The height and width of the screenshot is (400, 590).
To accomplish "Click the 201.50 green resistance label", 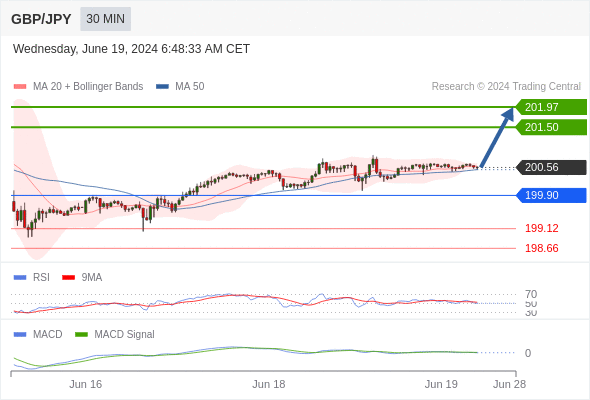I will (551, 127).
